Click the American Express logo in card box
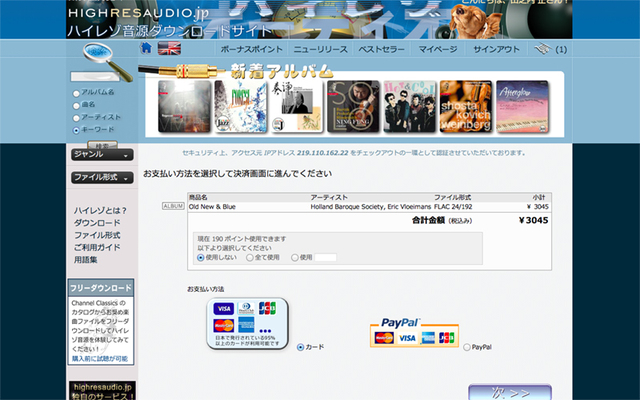Viewport: 640px width, 400px height. (246, 325)
